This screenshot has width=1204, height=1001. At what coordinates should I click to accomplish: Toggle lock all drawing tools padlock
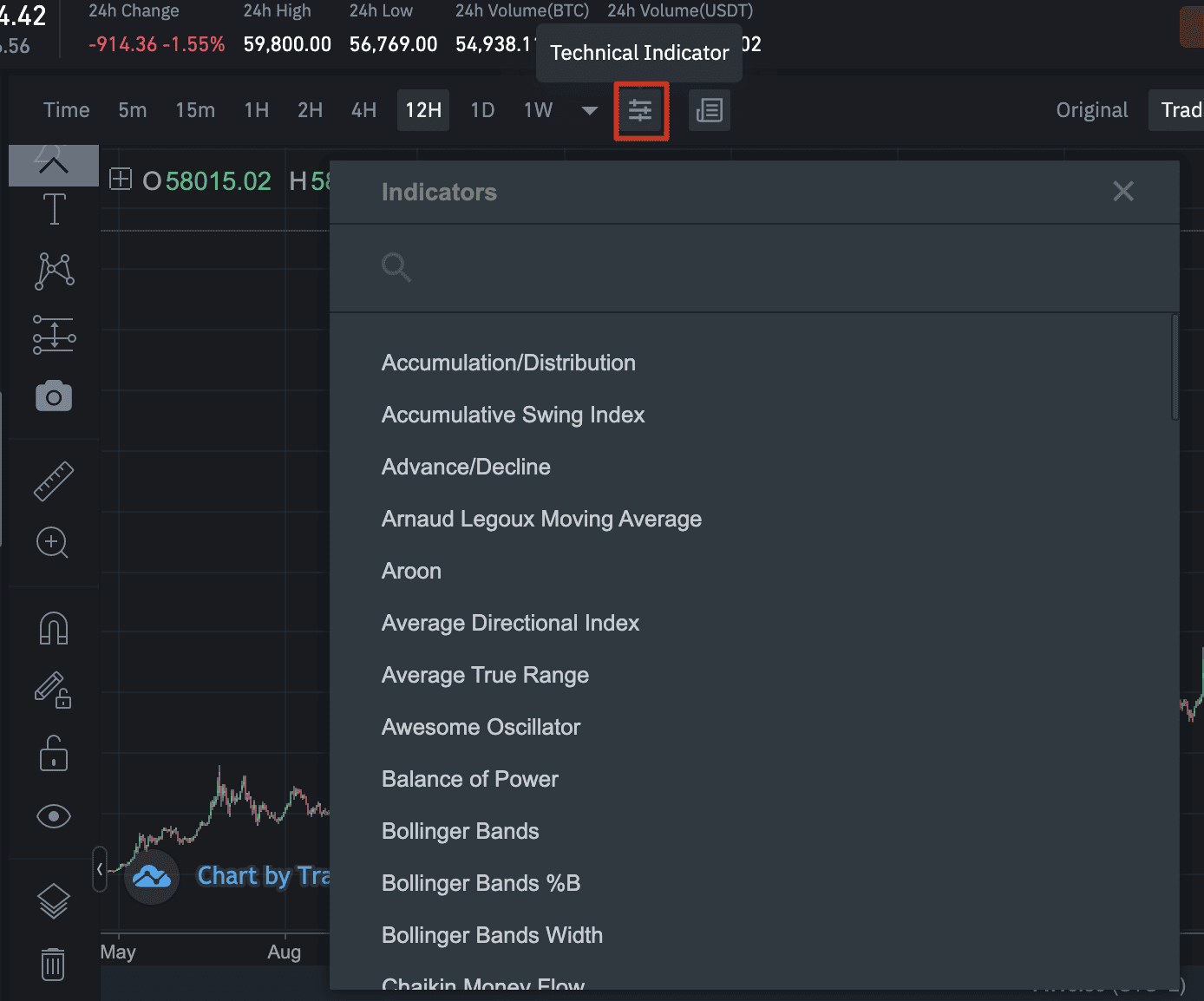[54, 753]
